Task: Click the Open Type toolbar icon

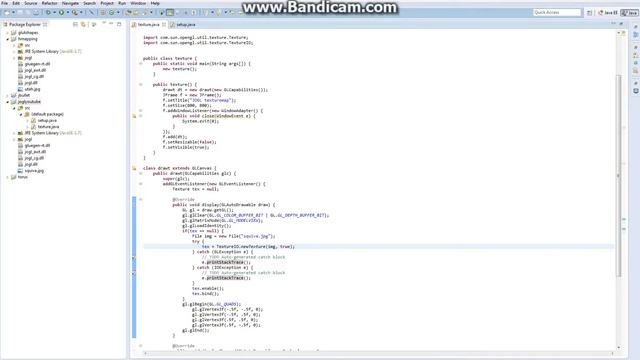Action: click(x=128, y=13)
